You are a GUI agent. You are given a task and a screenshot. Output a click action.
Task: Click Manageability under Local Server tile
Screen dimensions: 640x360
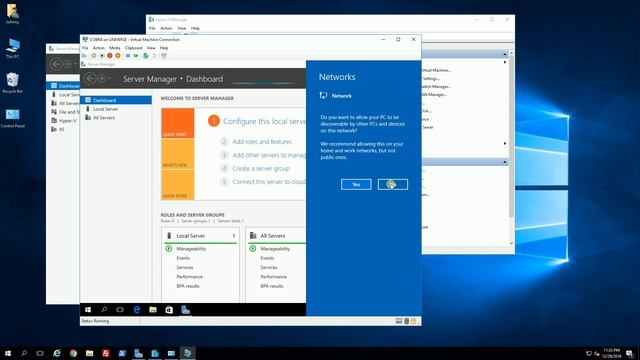191,249
